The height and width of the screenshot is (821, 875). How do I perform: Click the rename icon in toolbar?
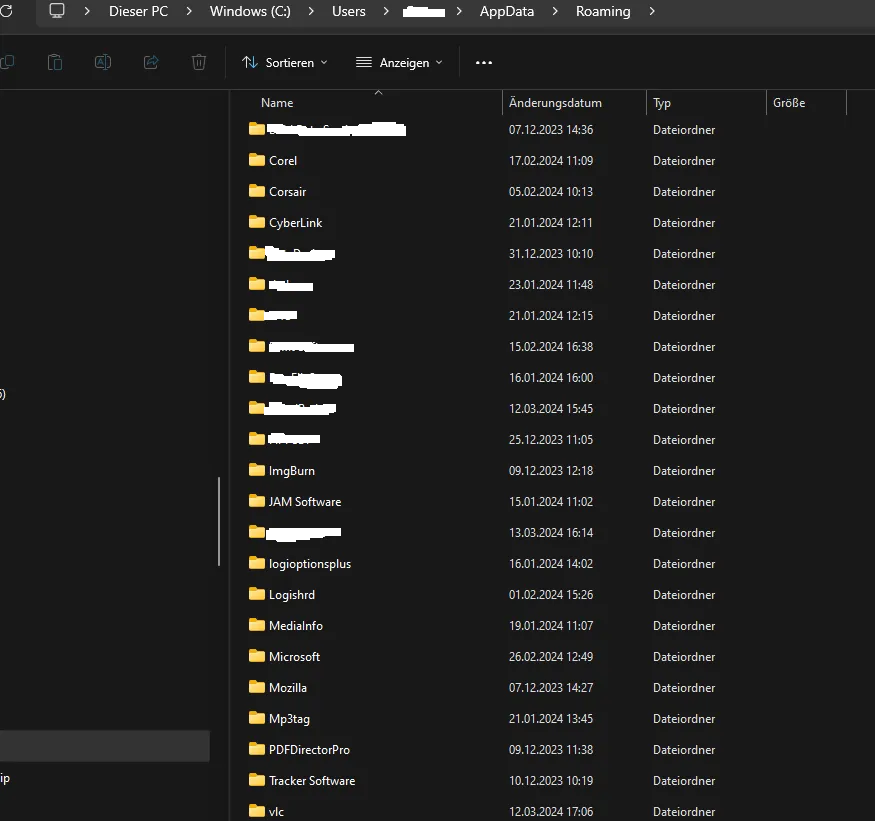point(103,62)
